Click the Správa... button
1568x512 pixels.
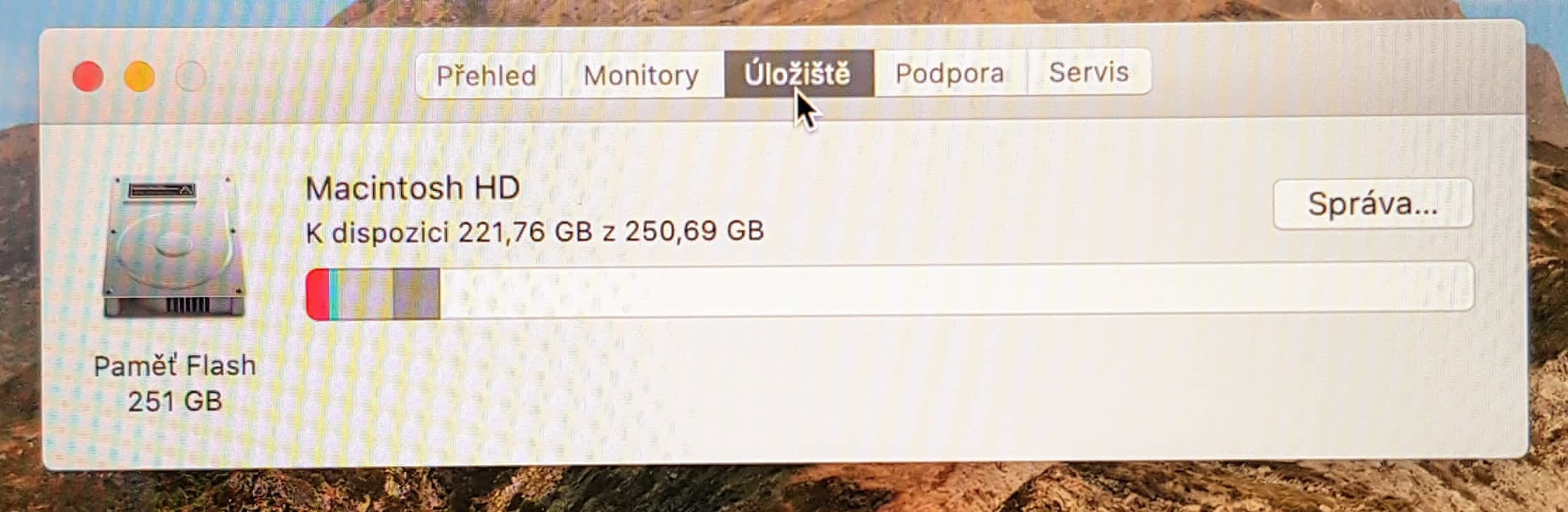point(1373,204)
